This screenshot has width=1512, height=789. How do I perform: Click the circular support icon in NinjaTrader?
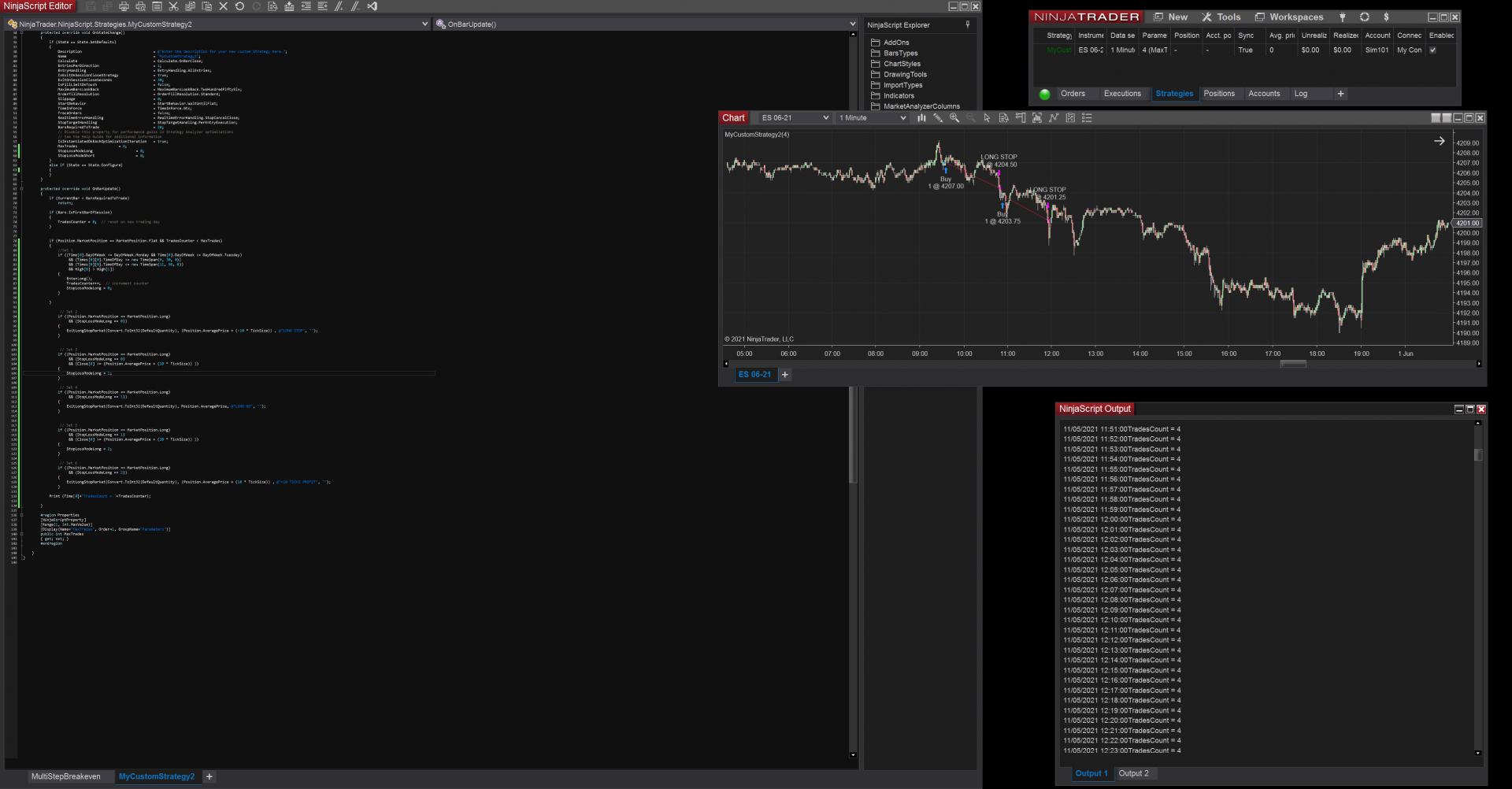pos(1365,17)
